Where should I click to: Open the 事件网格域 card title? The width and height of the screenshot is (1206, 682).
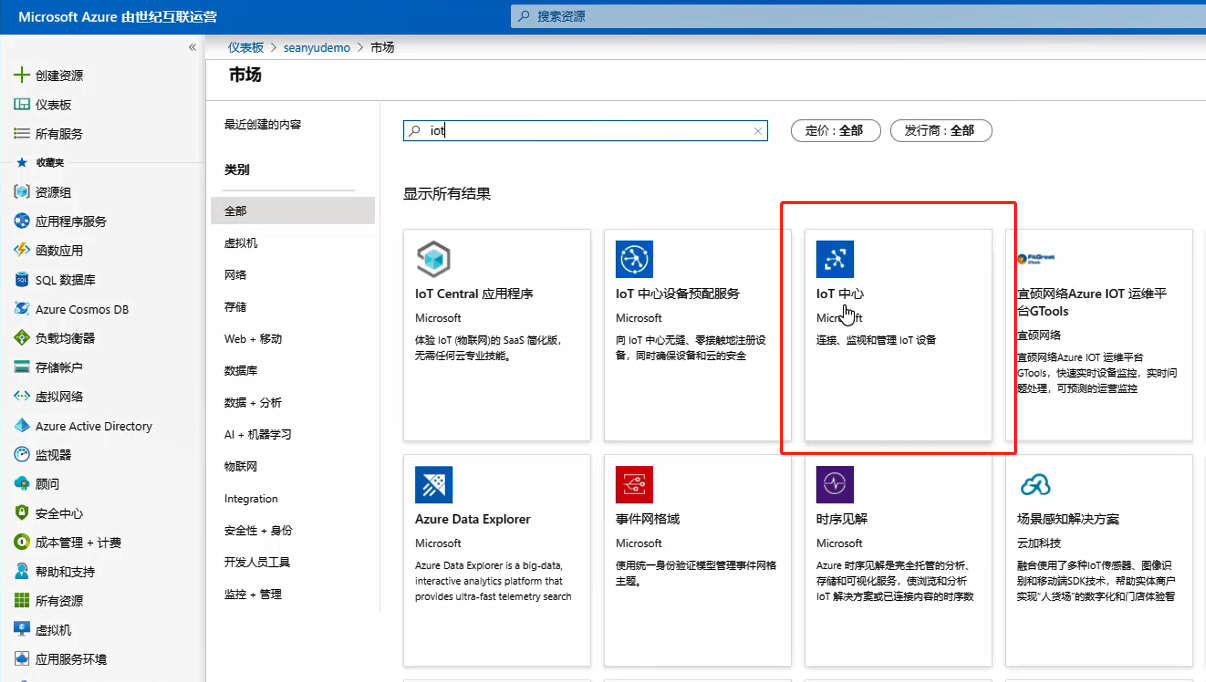tap(648, 519)
